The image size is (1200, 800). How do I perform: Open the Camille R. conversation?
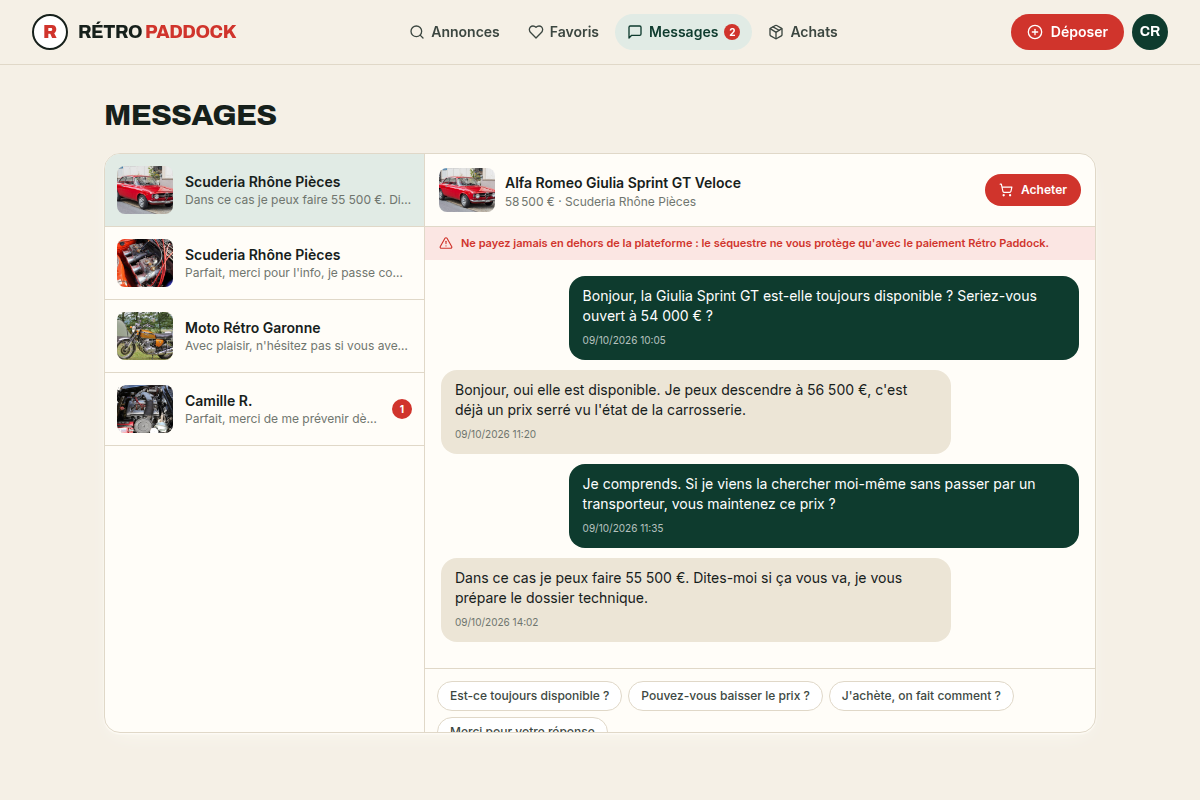[x=265, y=409]
